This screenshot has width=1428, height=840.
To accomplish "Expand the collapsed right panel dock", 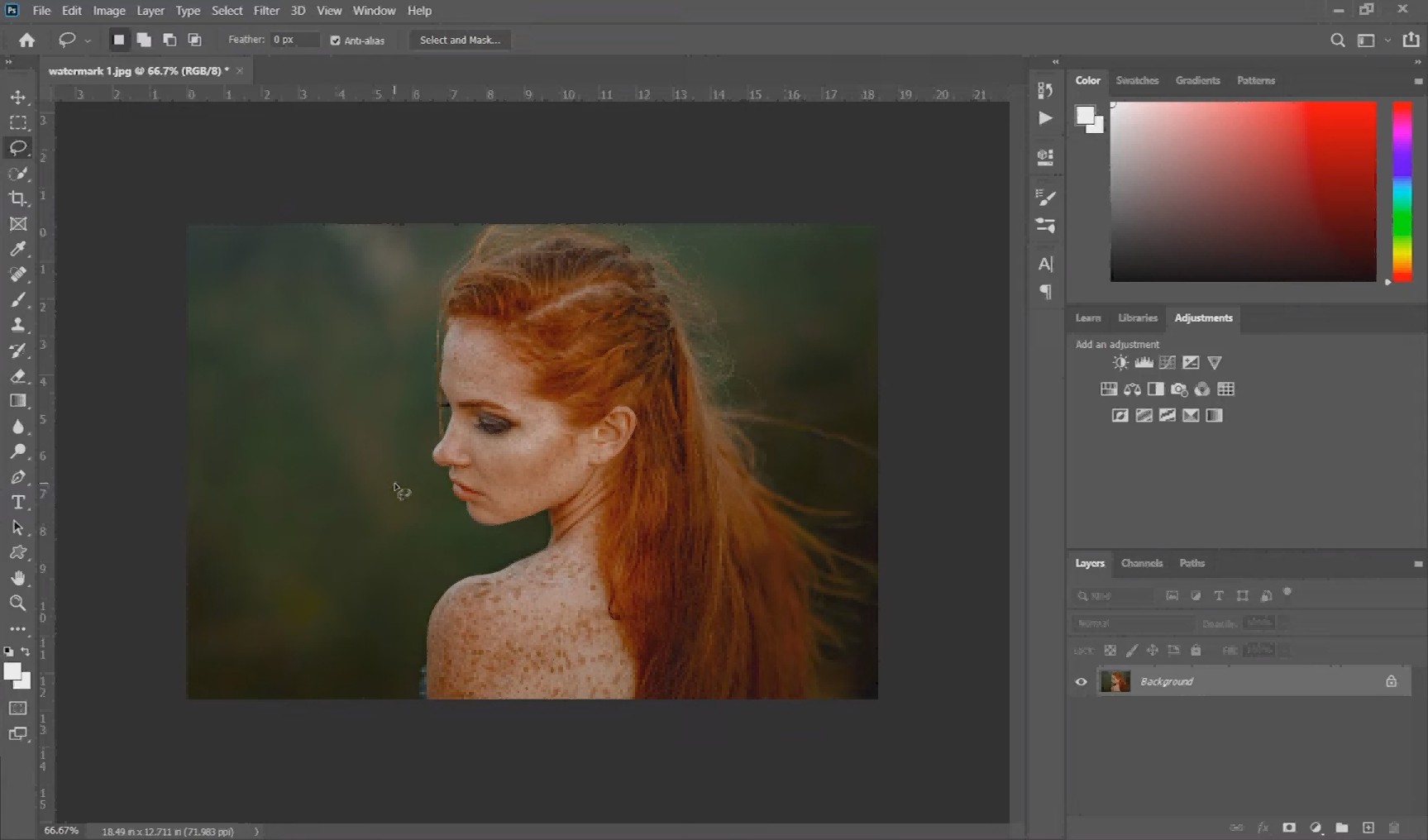I will 1055,62.
